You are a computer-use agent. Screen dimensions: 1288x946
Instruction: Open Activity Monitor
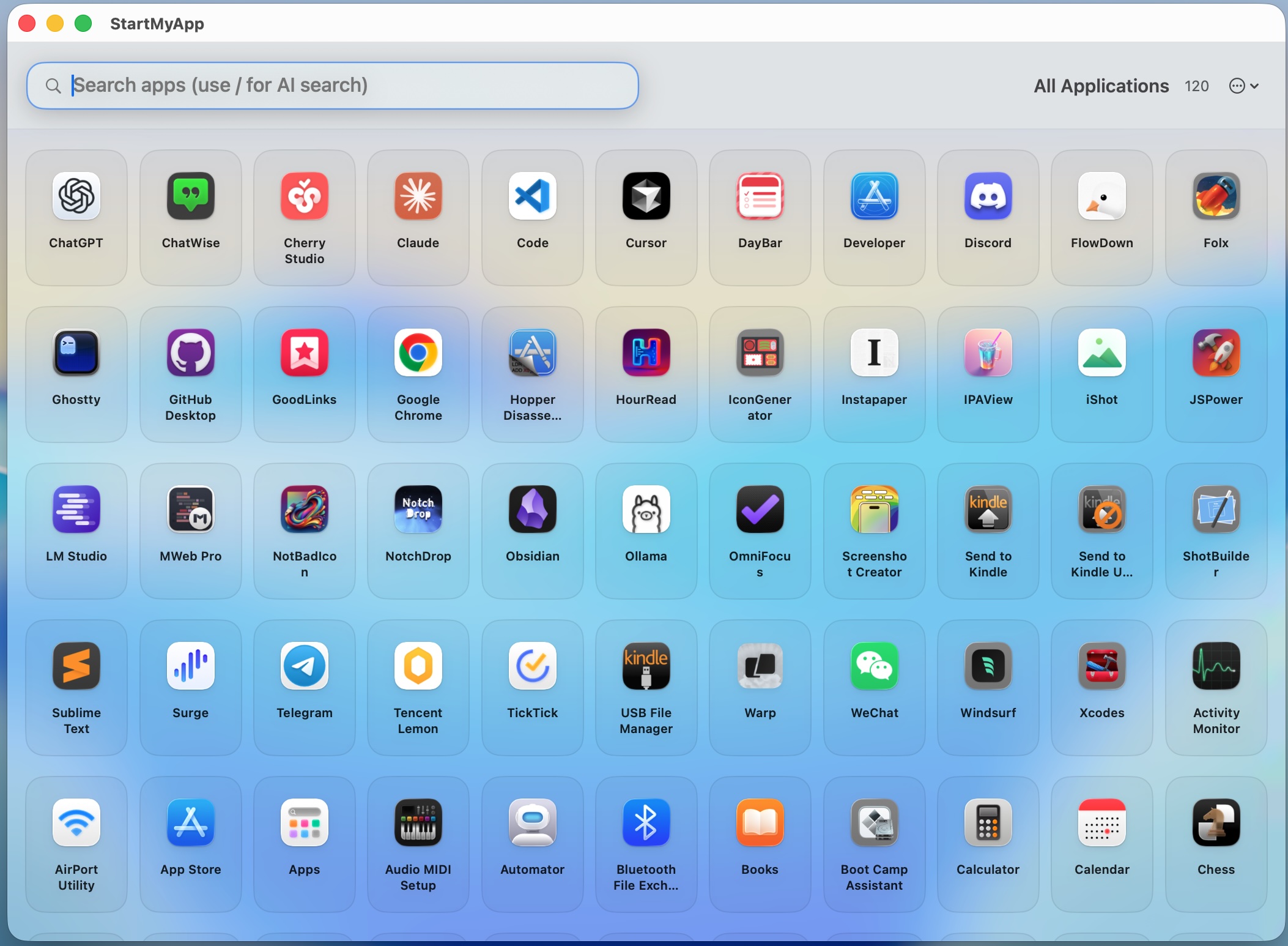(x=1215, y=677)
